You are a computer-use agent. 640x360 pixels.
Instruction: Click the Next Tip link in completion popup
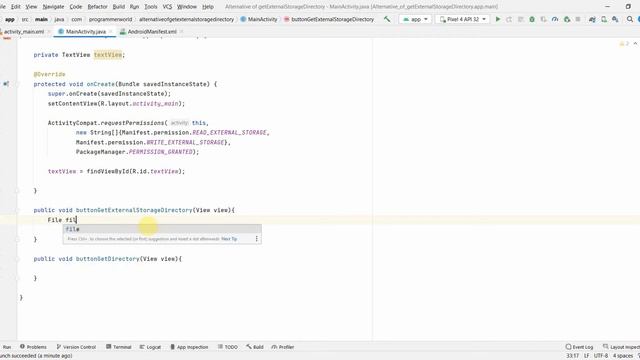[x=229, y=239]
